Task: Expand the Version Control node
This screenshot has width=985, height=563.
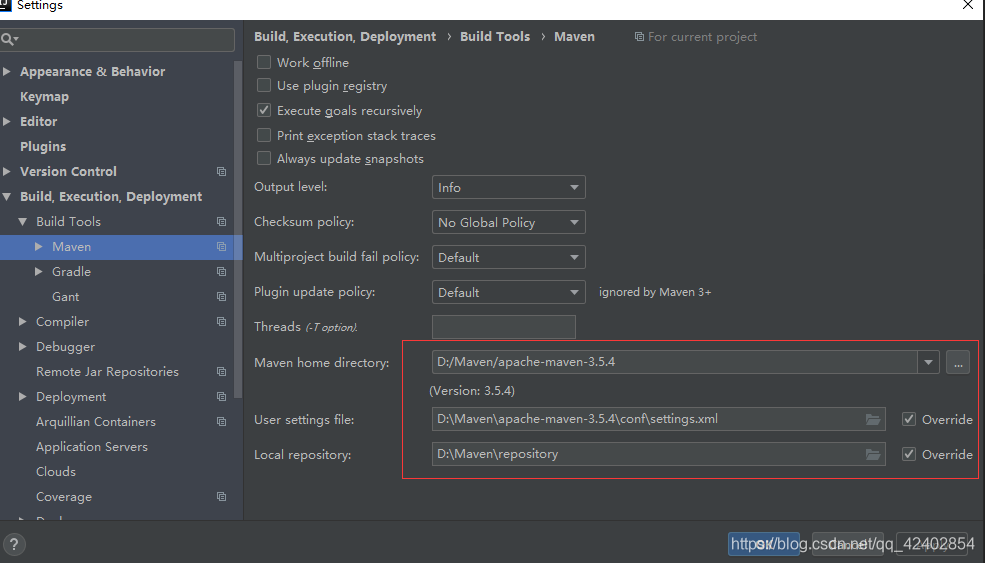Action: point(7,172)
